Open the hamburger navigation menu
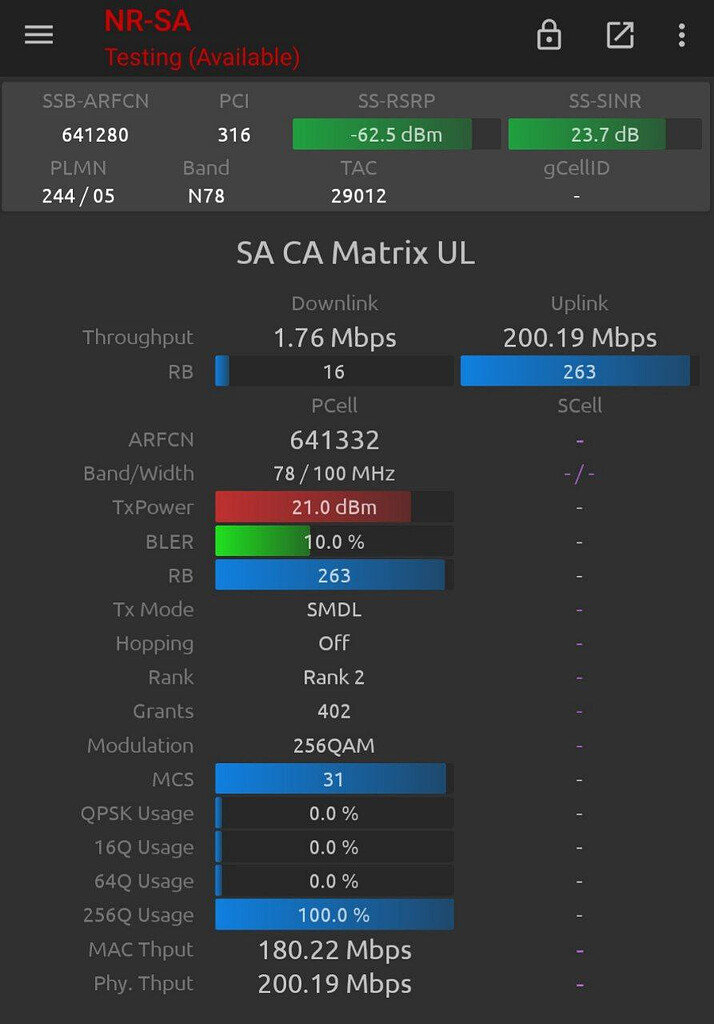Screen dimensions: 714x1024 pyautogui.click(x=39, y=35)
